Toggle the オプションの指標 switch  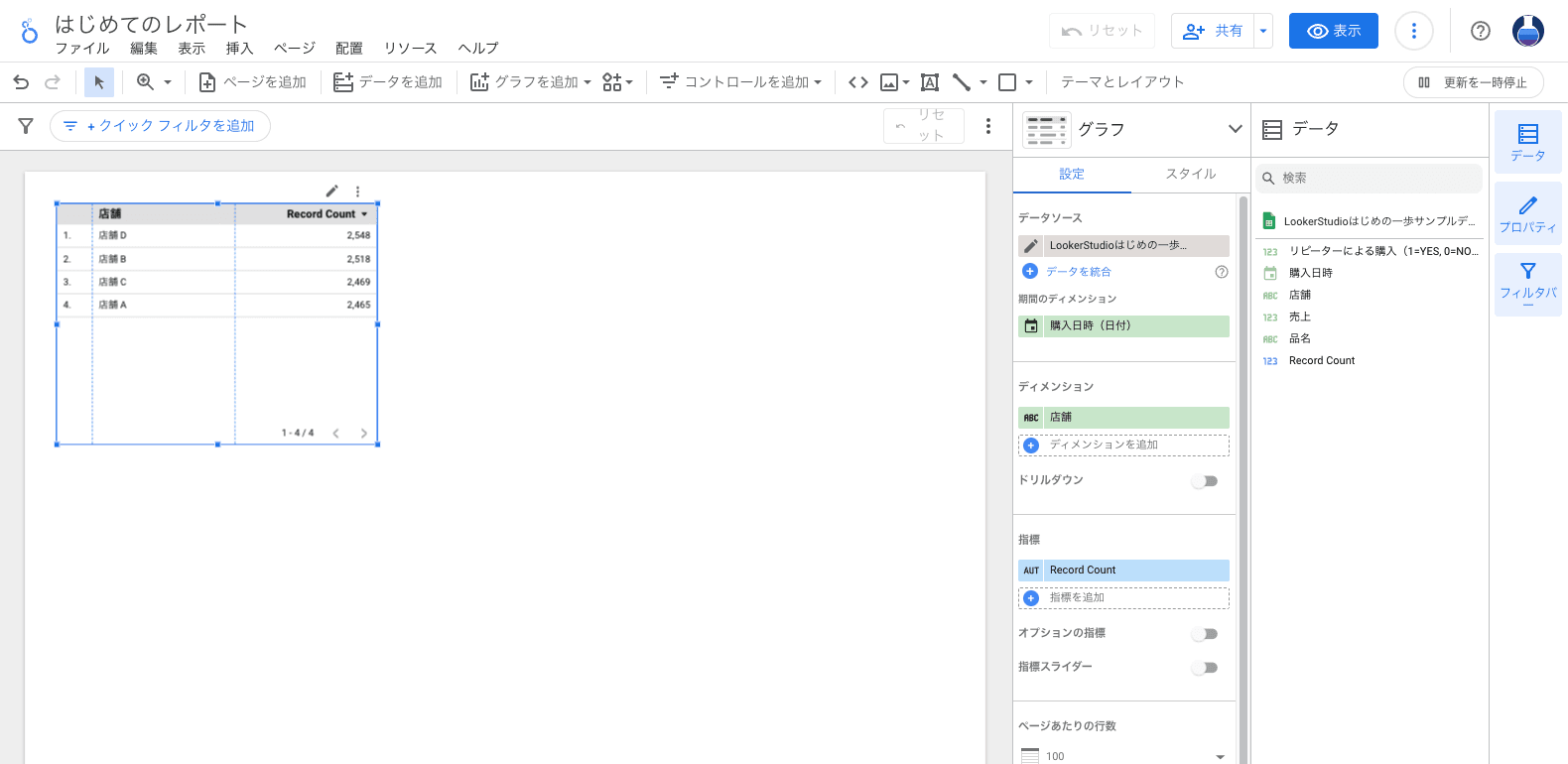pos(1205,634)
